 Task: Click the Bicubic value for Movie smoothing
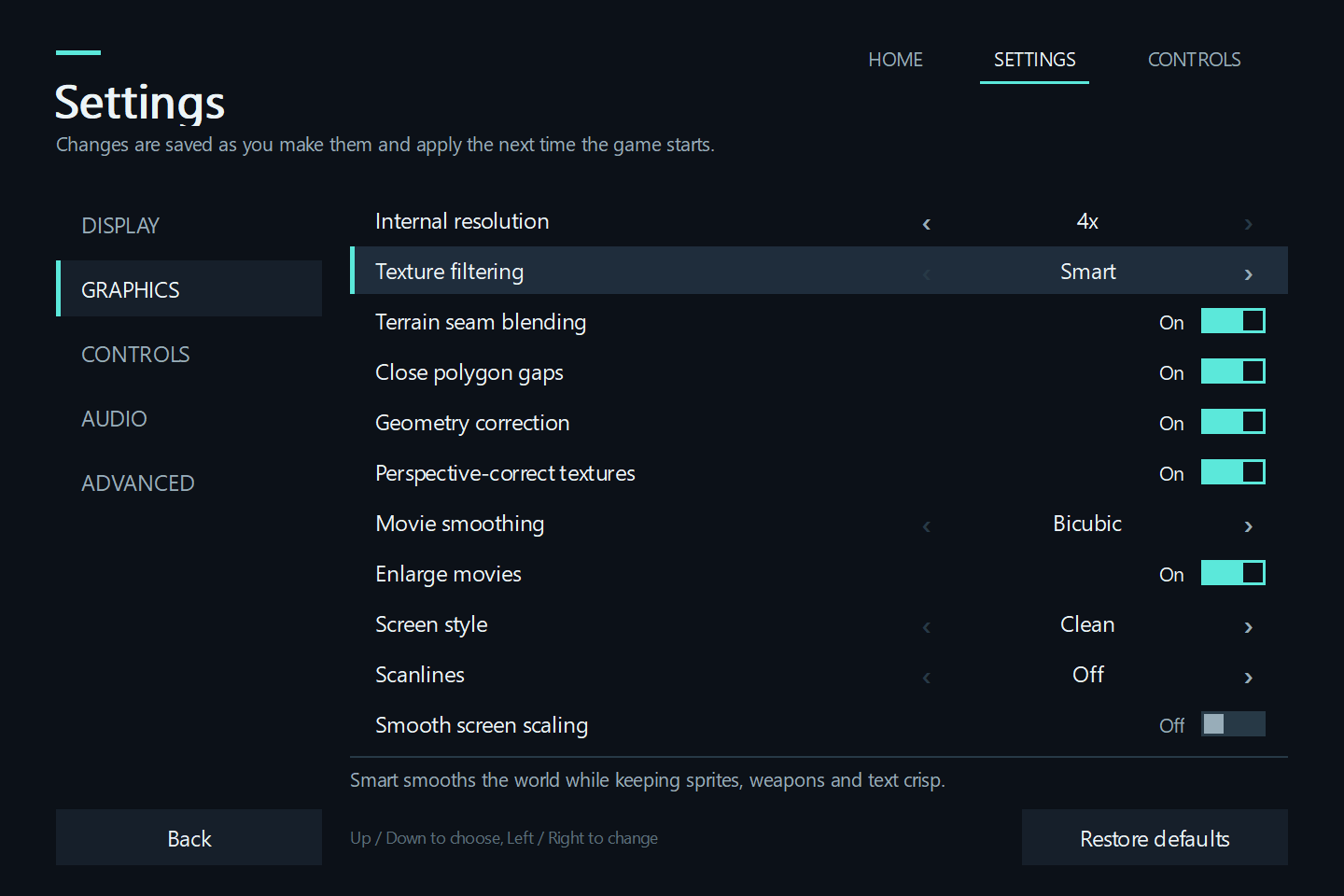coord(1087,524)
